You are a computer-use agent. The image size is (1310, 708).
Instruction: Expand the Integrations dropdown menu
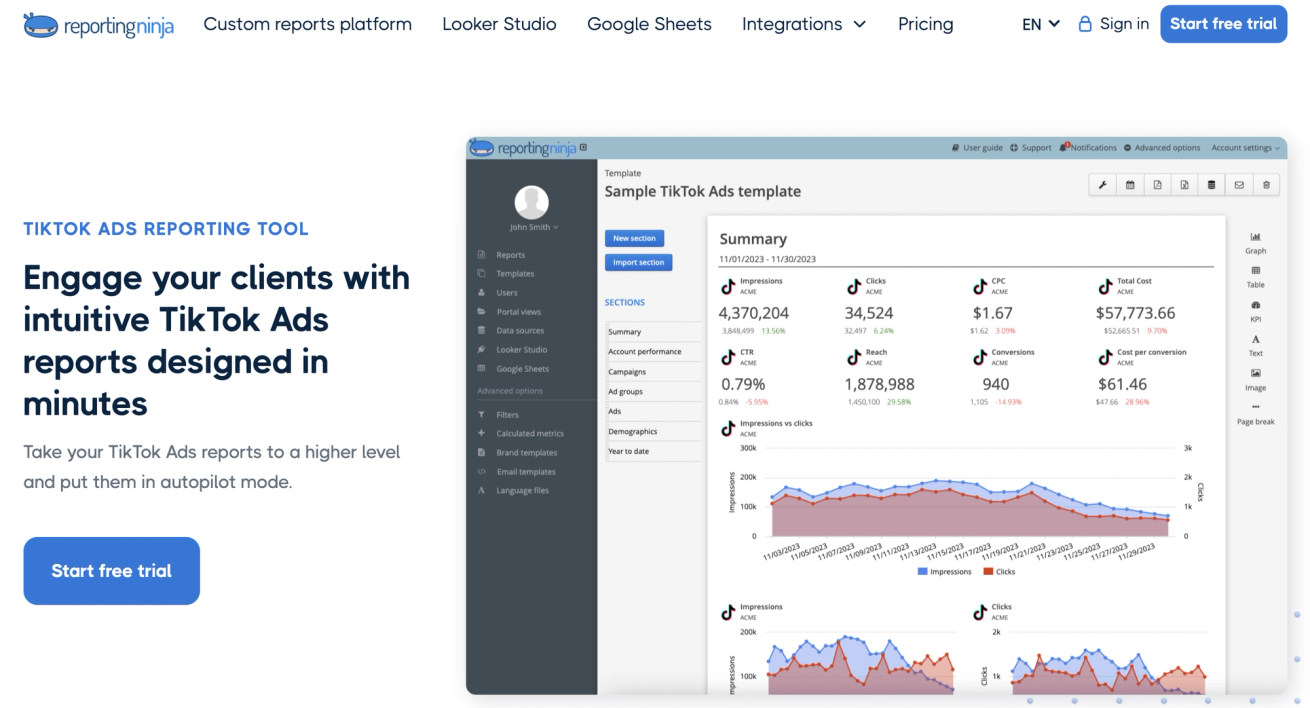coord(804,24)
